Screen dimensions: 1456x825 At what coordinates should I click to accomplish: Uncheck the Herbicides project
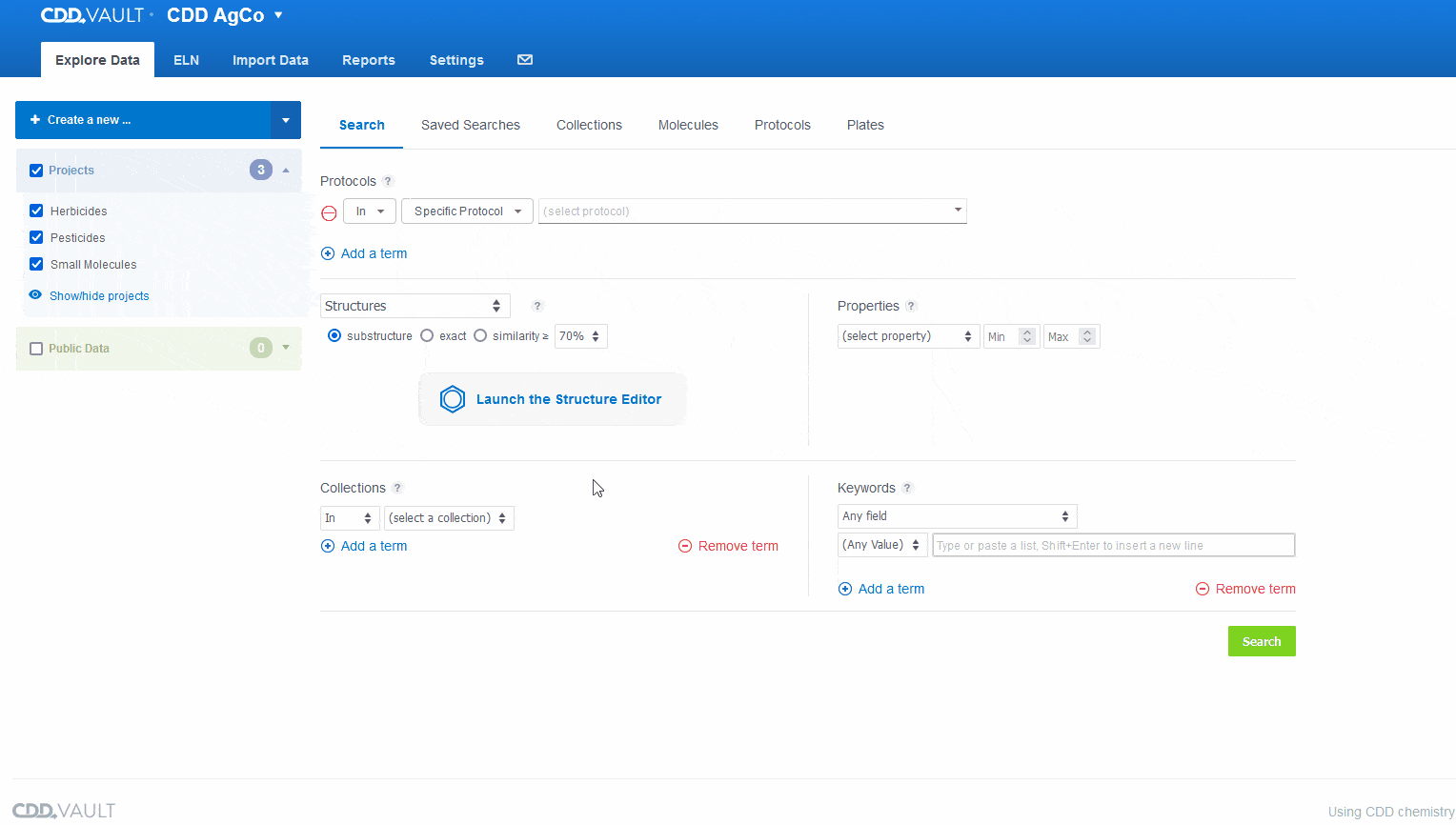(35, 211)
